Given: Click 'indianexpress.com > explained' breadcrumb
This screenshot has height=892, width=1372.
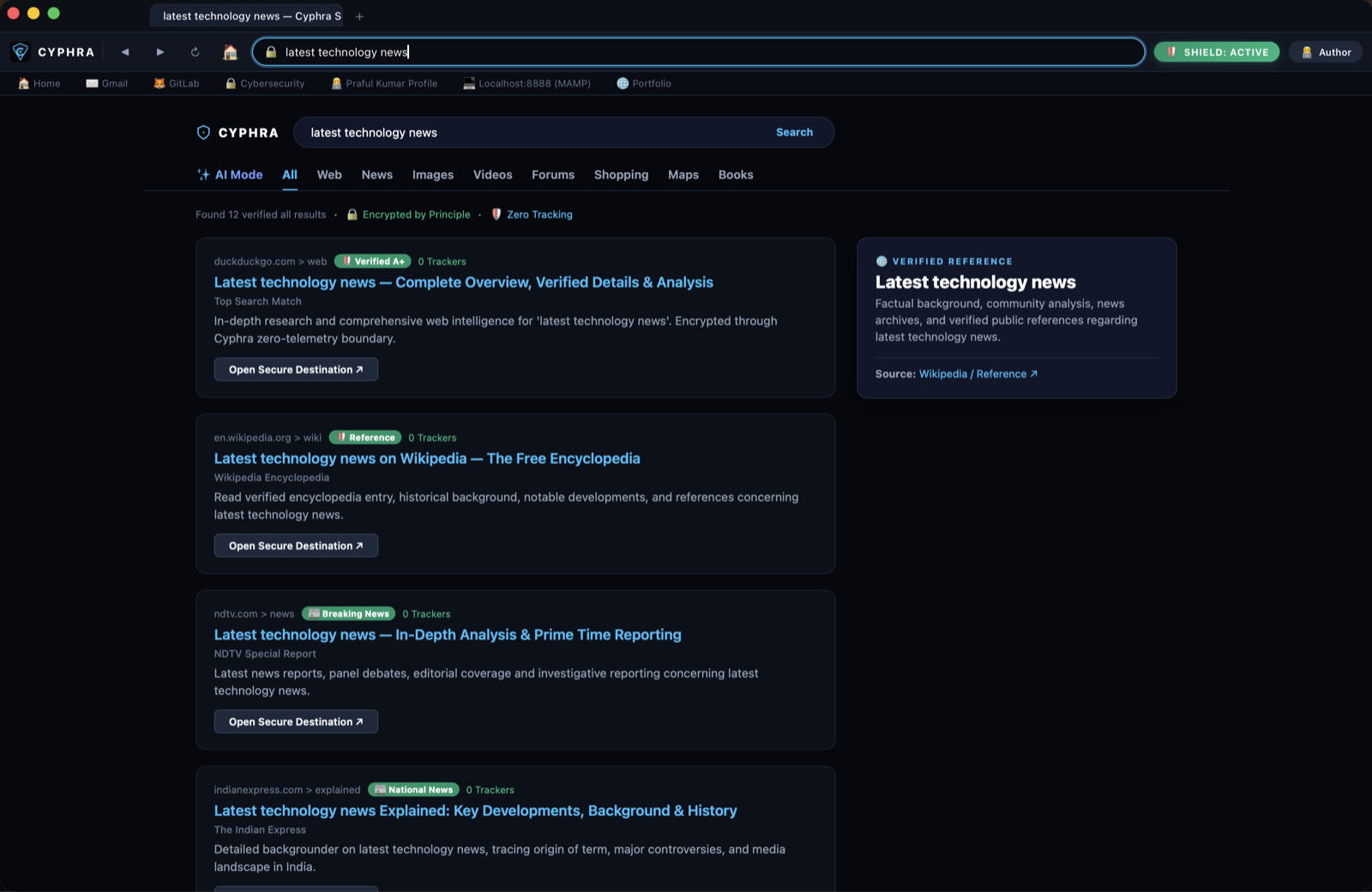Looking at the screenshot, I should click(287, 790).
